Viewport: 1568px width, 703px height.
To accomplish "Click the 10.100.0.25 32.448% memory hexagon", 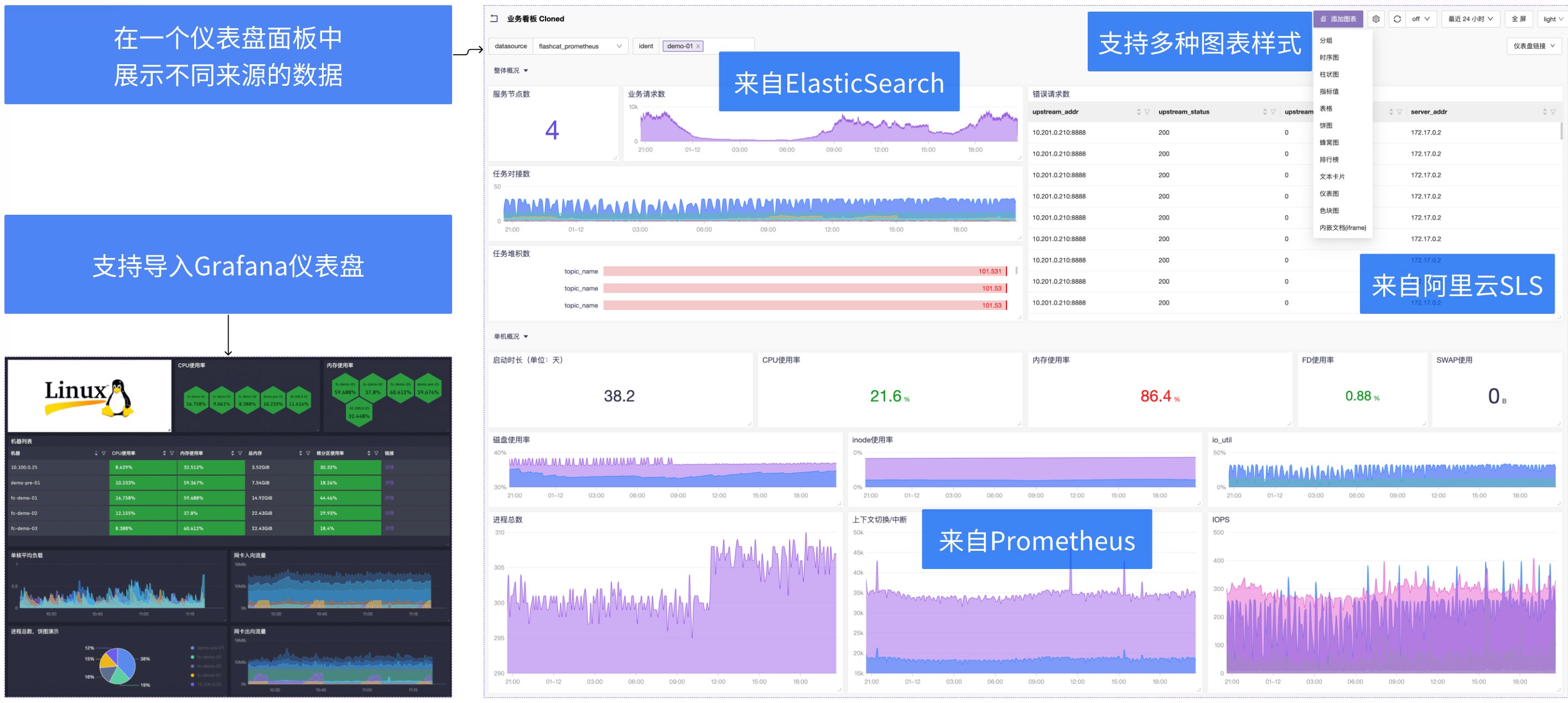I will point(359,412).
